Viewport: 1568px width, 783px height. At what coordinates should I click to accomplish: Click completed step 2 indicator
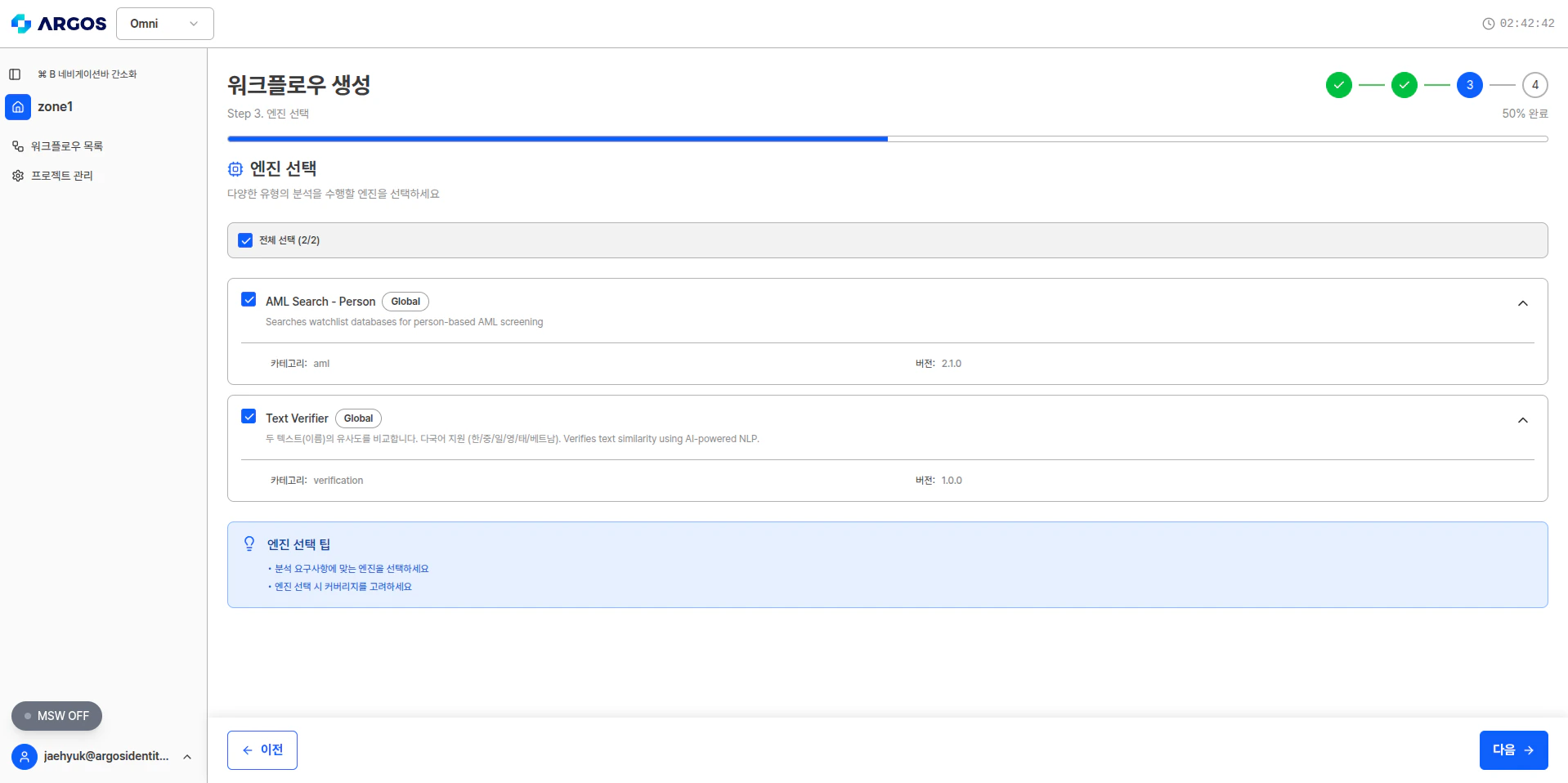1404,85
